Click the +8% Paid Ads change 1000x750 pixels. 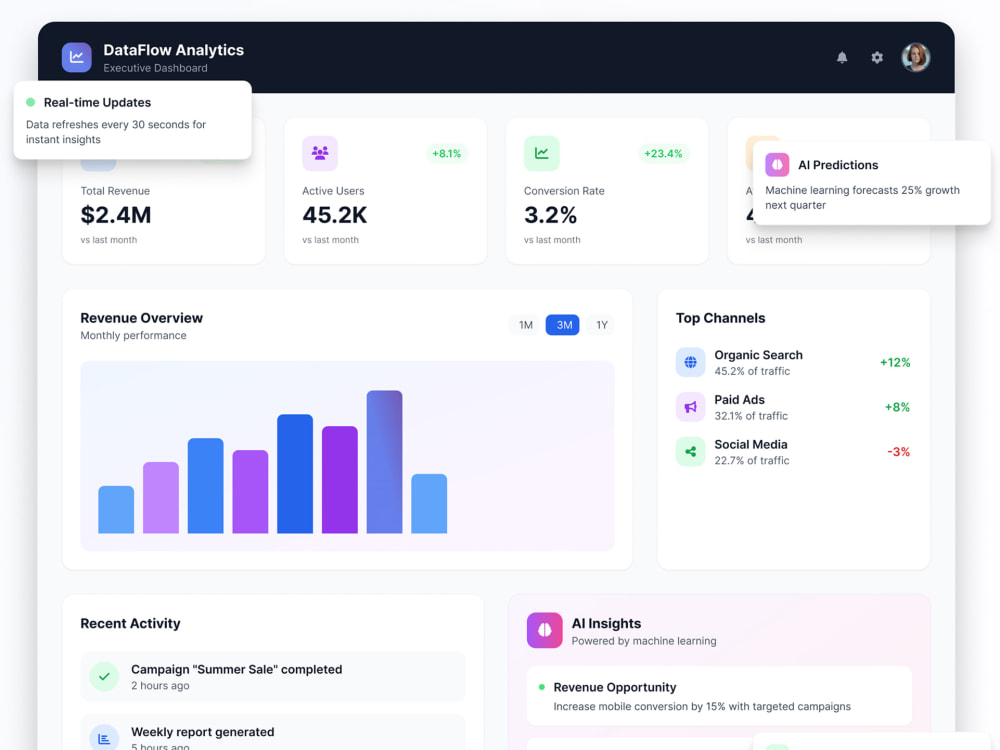[897, 407]
